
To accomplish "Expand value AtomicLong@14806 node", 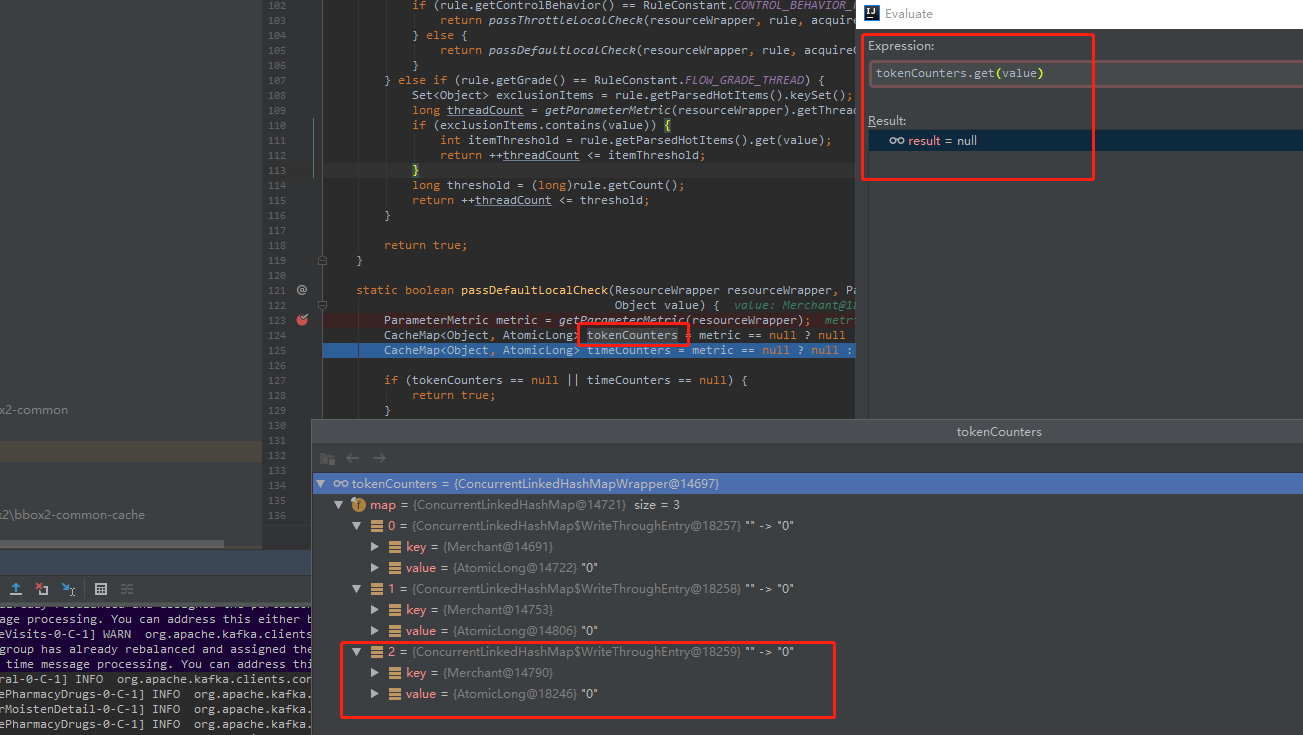I will [x=375, y=631].
